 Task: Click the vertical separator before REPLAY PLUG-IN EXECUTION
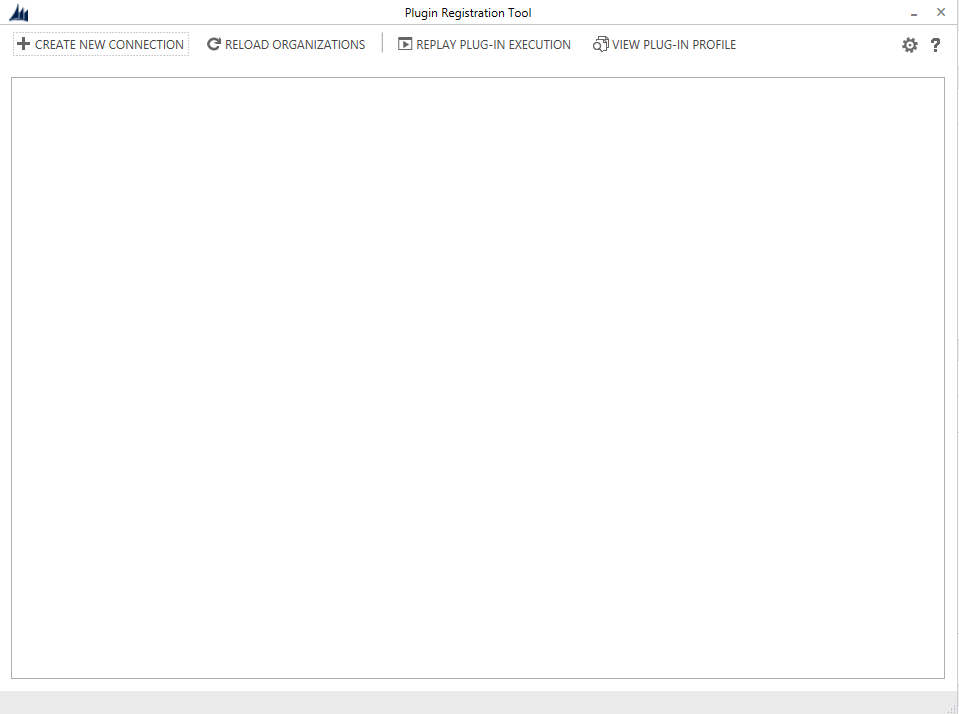382,44
